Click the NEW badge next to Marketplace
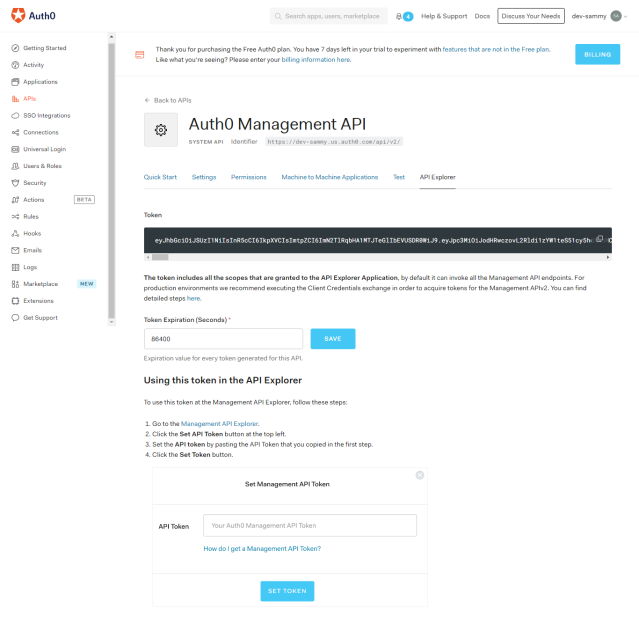 pos(86,284)
